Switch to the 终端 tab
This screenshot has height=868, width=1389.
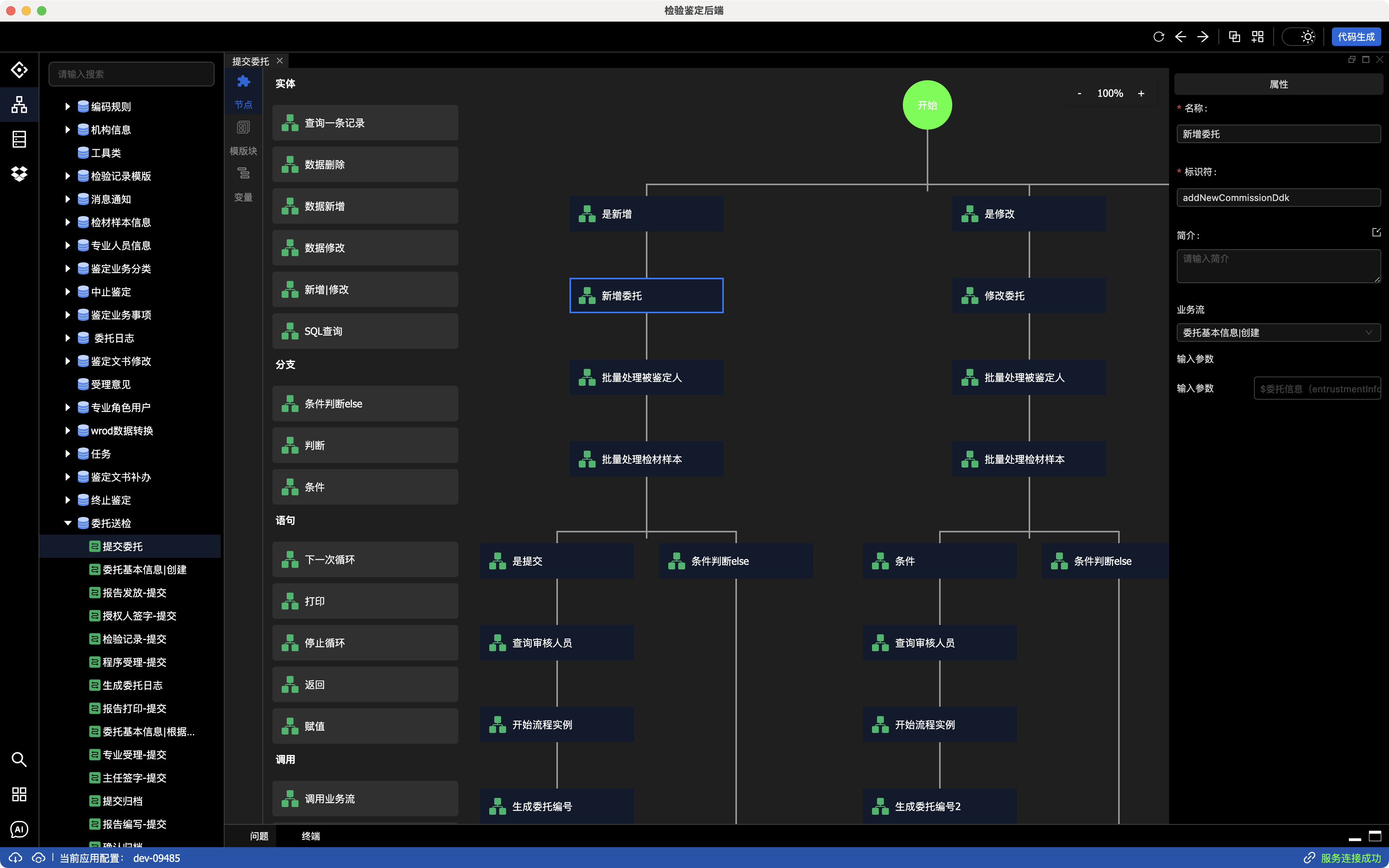tap(311, 836)
